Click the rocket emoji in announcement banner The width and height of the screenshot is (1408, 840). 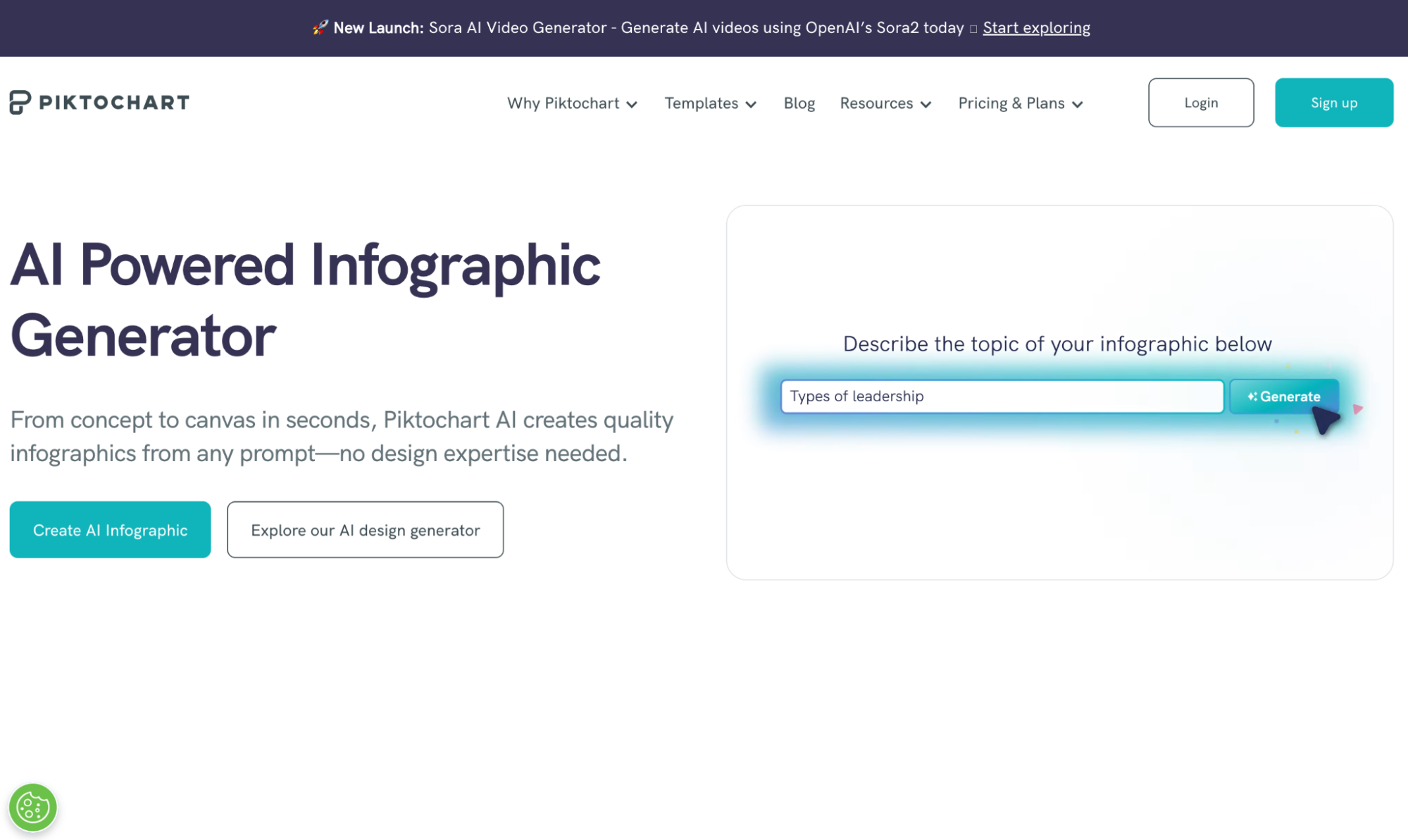[x=319, y=27]
